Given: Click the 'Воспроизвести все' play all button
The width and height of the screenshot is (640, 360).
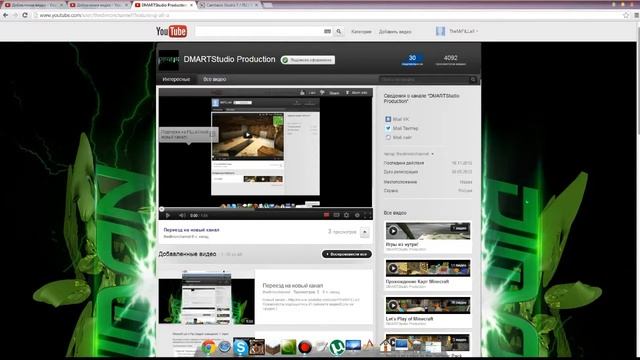Looking at the screenshot, I should coord(347,254).
